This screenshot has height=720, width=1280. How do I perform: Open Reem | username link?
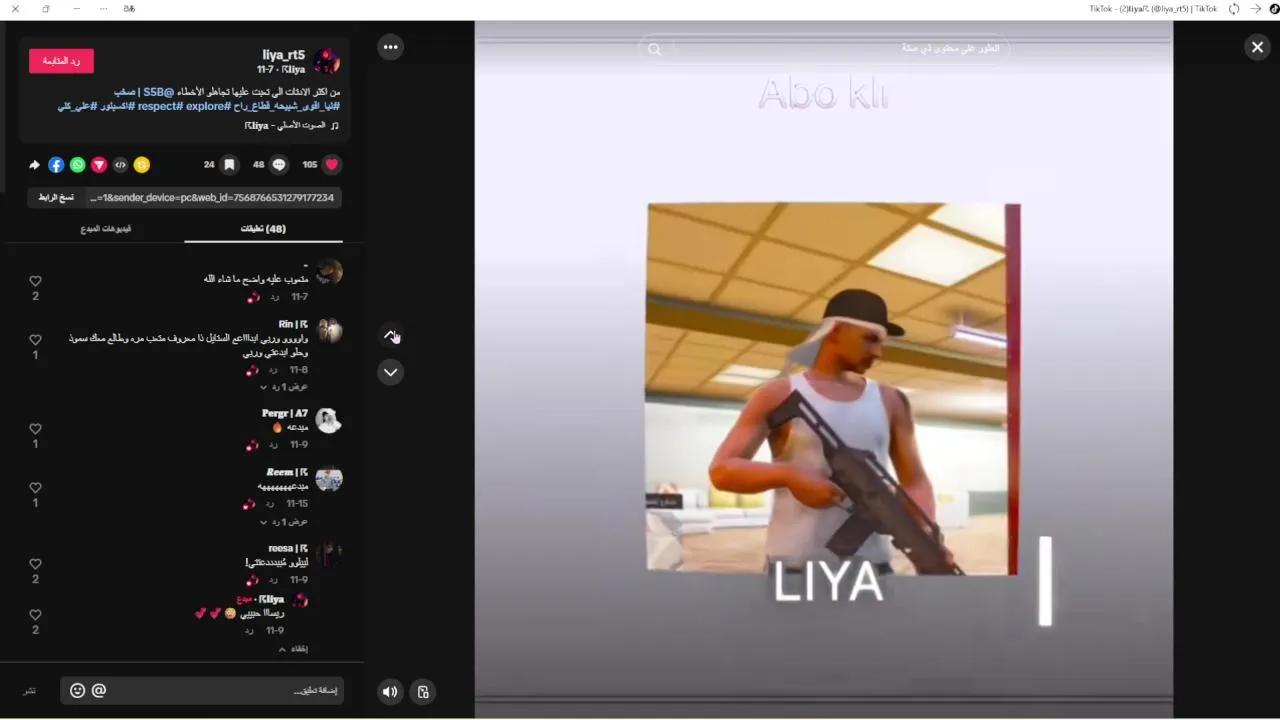tap(287, 472)
